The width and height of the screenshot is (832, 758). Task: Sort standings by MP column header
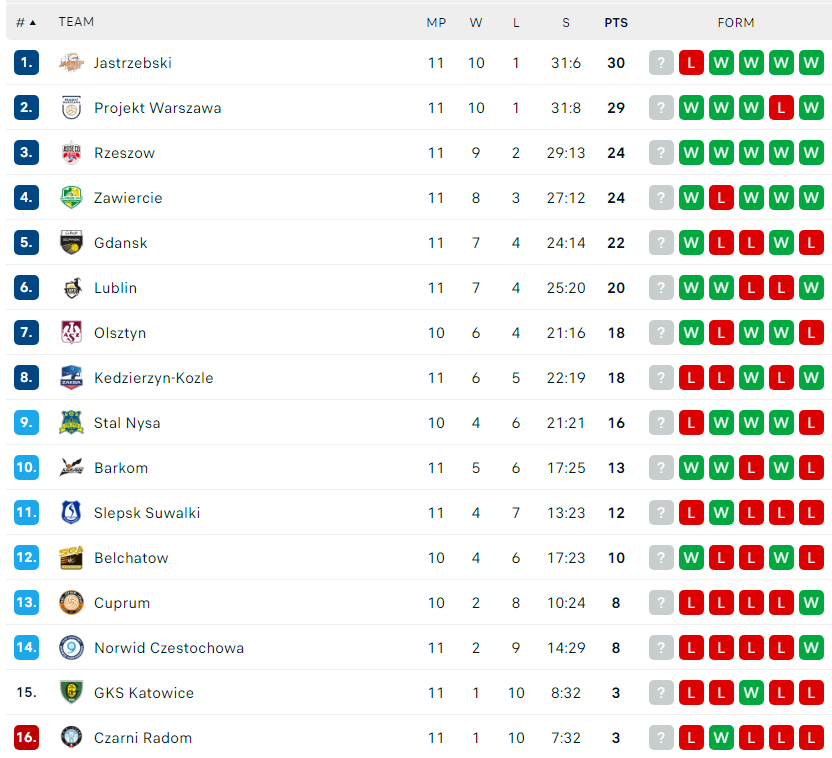tap(436, 23)
